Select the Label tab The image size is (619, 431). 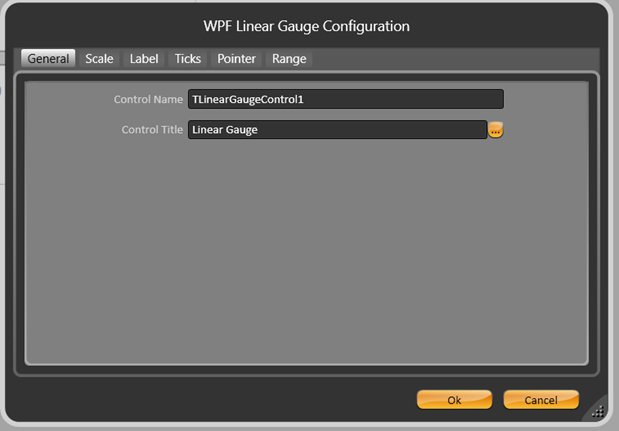point(144,59)
